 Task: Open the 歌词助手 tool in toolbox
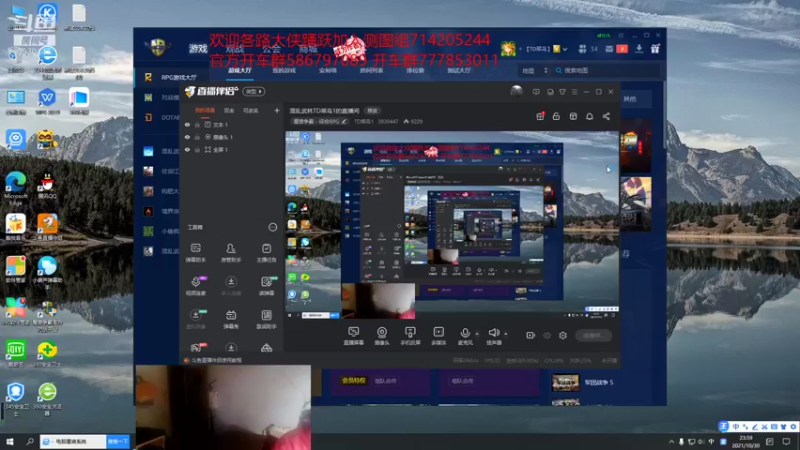266,319
